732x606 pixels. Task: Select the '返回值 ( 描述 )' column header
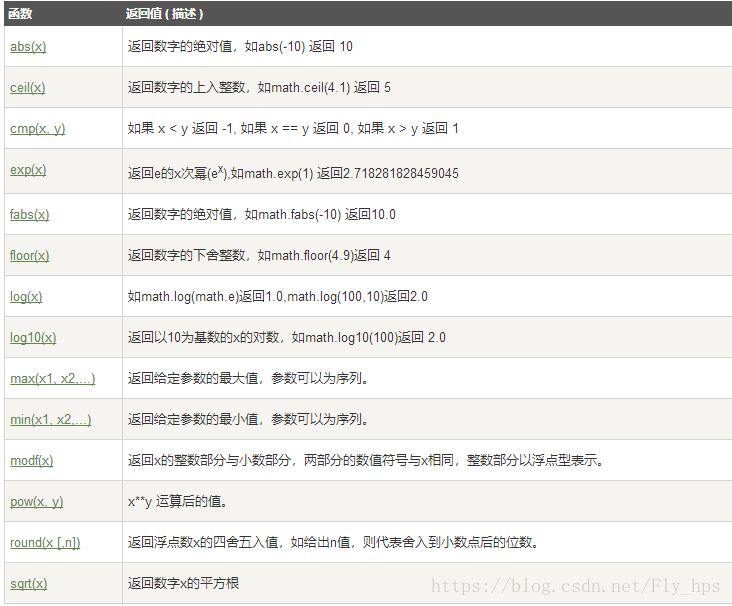pyautogui.click(x=164, y=14)
